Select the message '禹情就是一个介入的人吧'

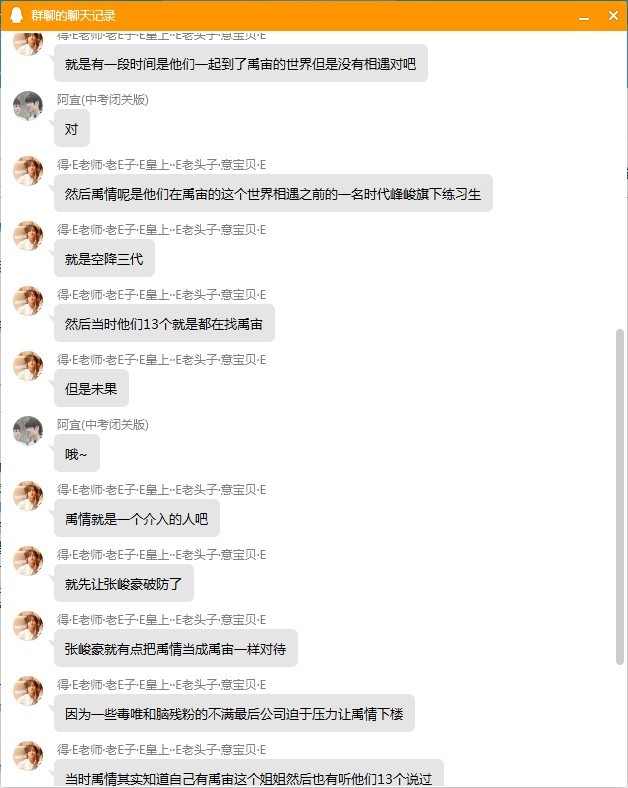pyautogui.click(x=137, y=519)
